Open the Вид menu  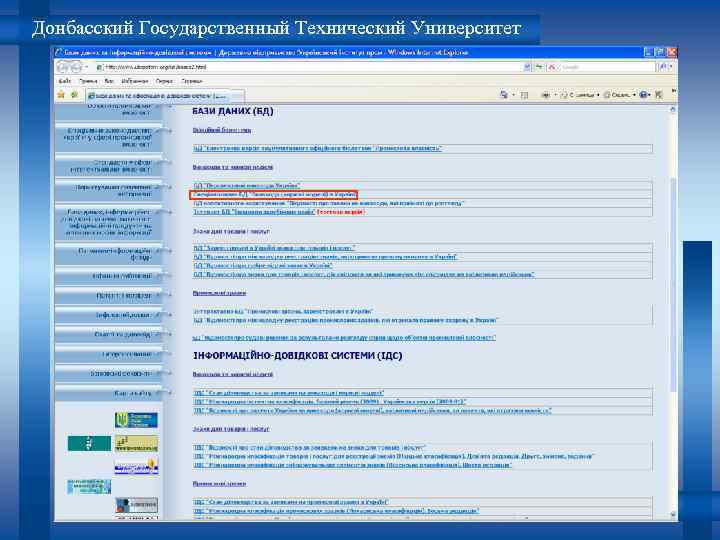coord(109,81)
